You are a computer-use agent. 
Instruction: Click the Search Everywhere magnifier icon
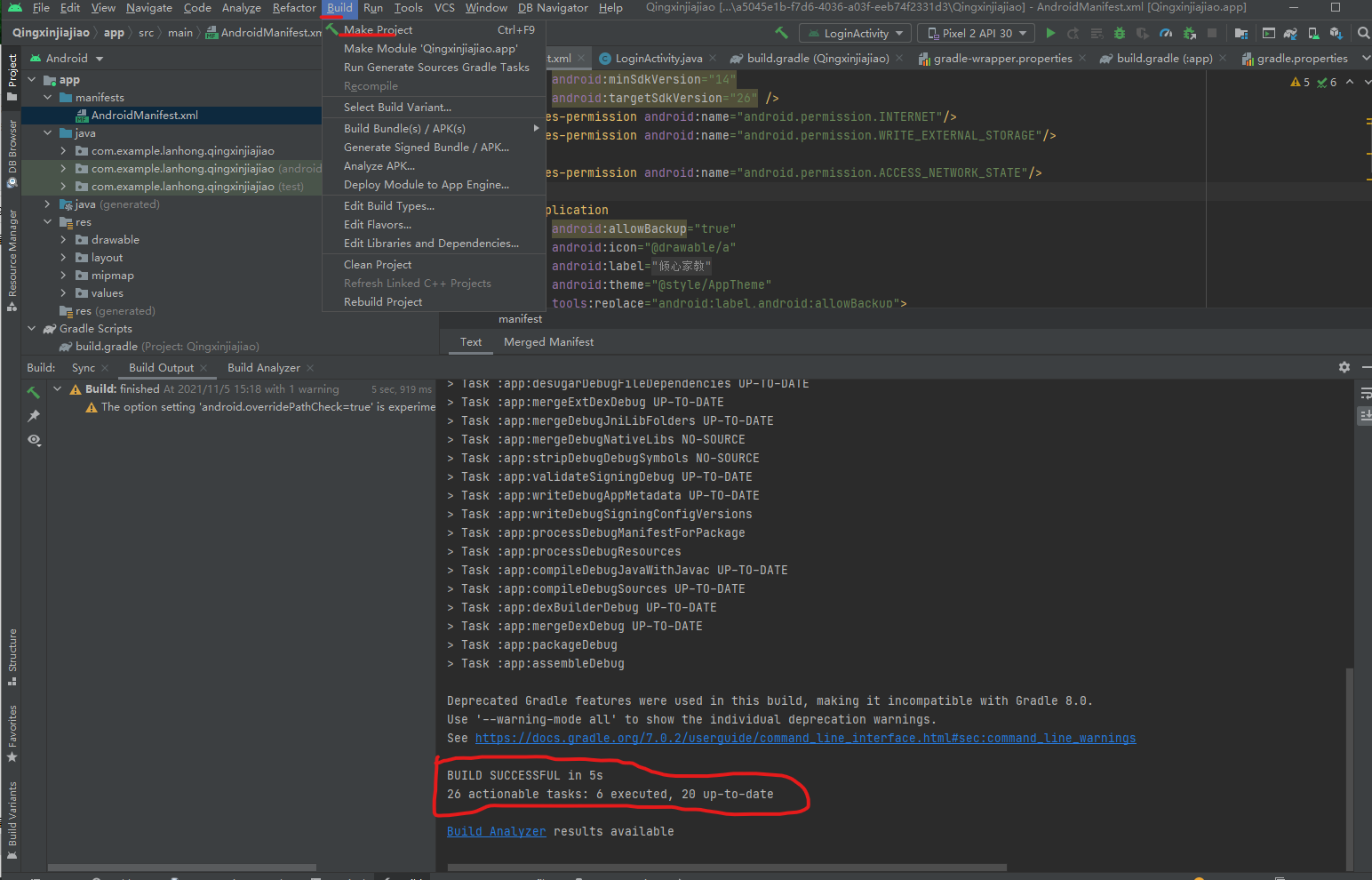pos(1363,33)
